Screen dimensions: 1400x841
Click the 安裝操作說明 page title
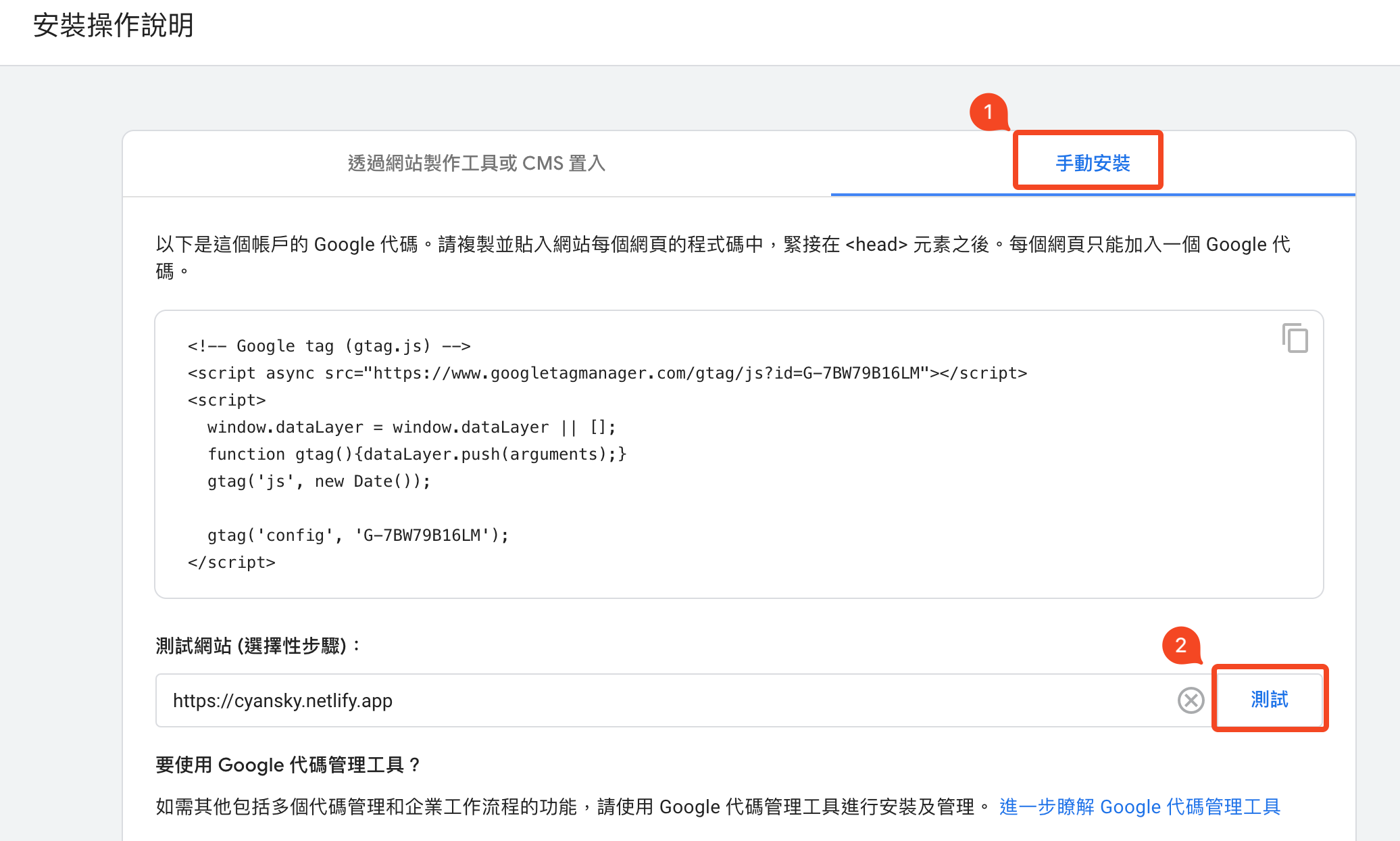pos(114,26)
